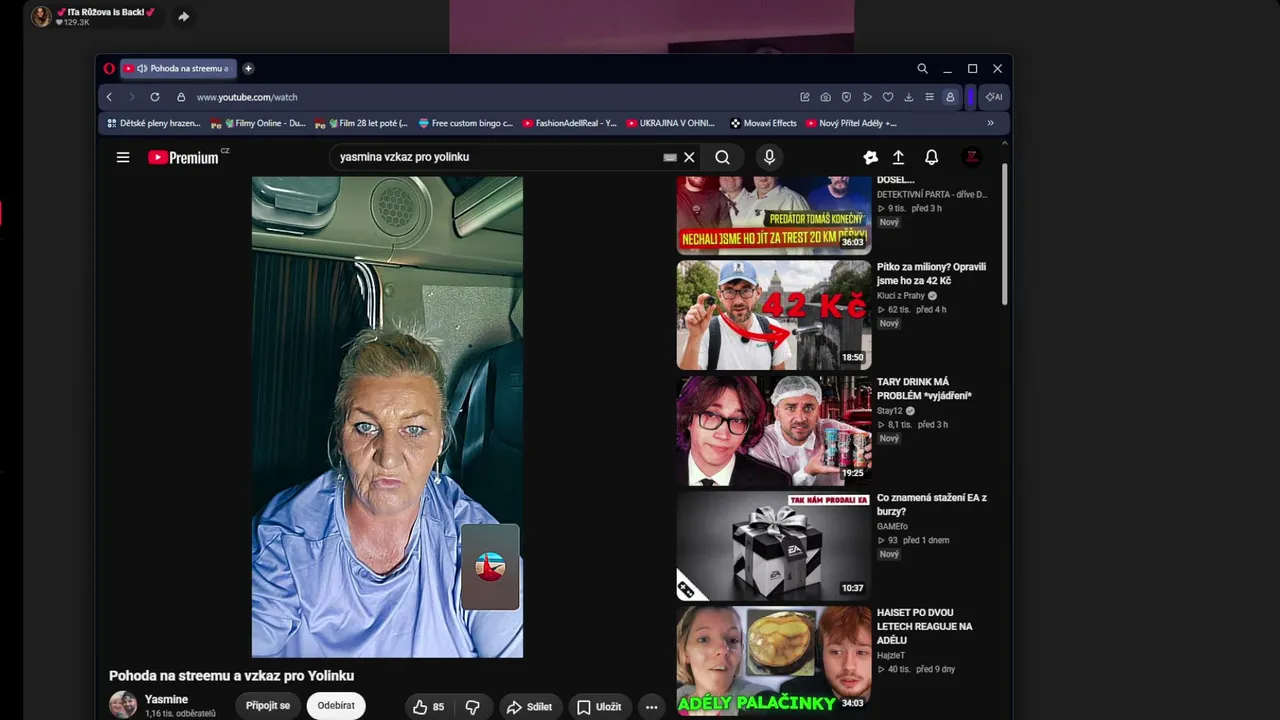
Task: Open EA gift box video thumbnail
Action: tap(774, 546)
